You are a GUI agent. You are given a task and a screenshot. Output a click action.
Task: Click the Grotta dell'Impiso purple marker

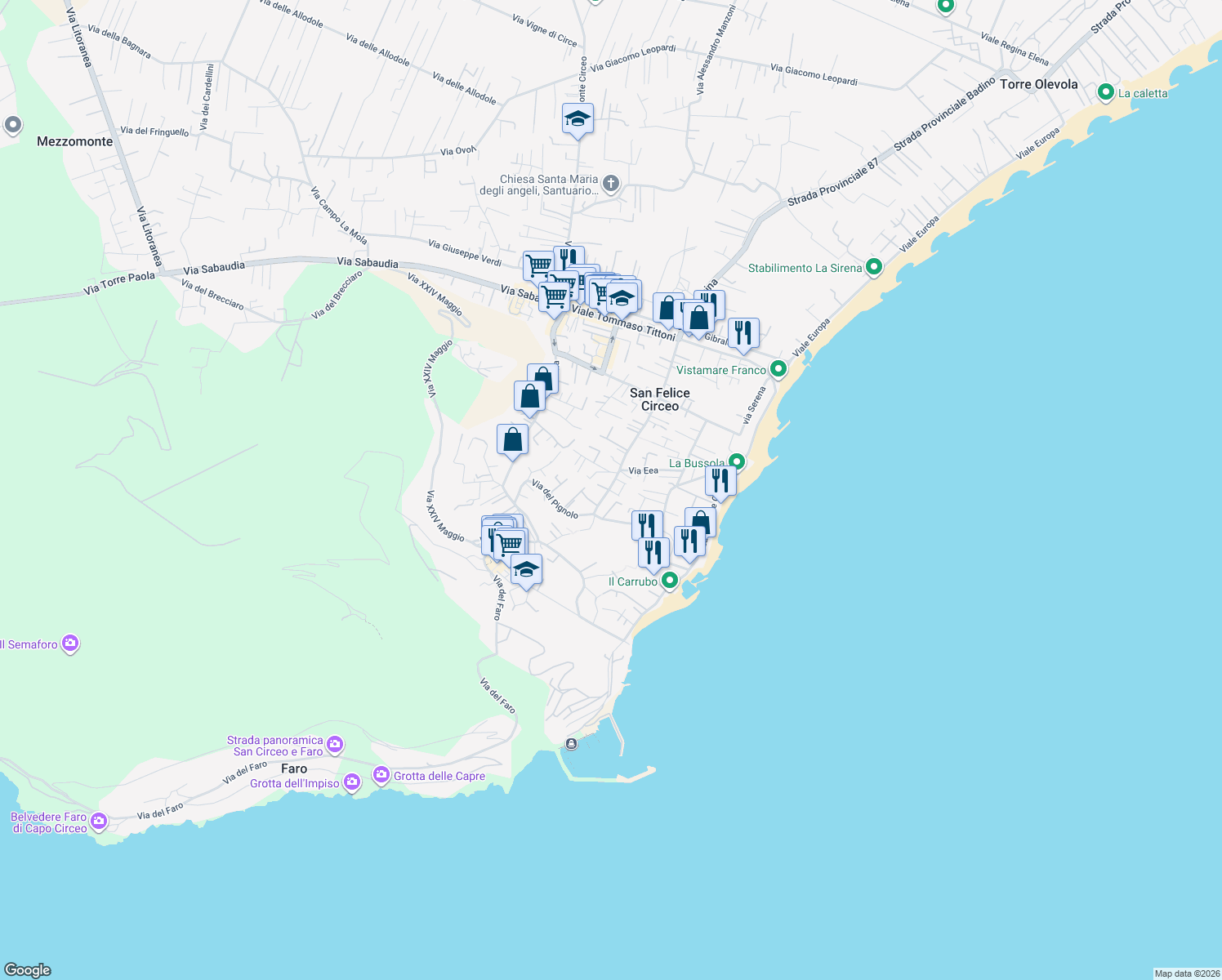coord(351,781)
